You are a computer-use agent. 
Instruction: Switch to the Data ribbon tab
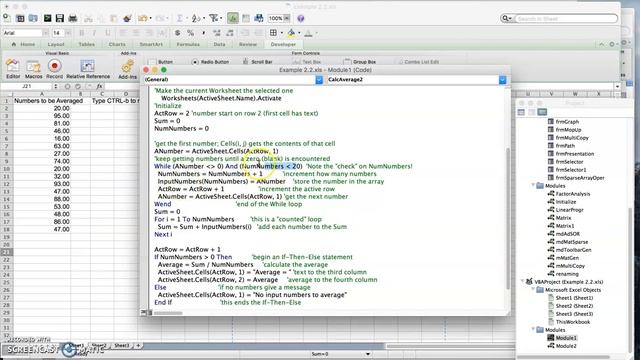[x=219, y=44]
